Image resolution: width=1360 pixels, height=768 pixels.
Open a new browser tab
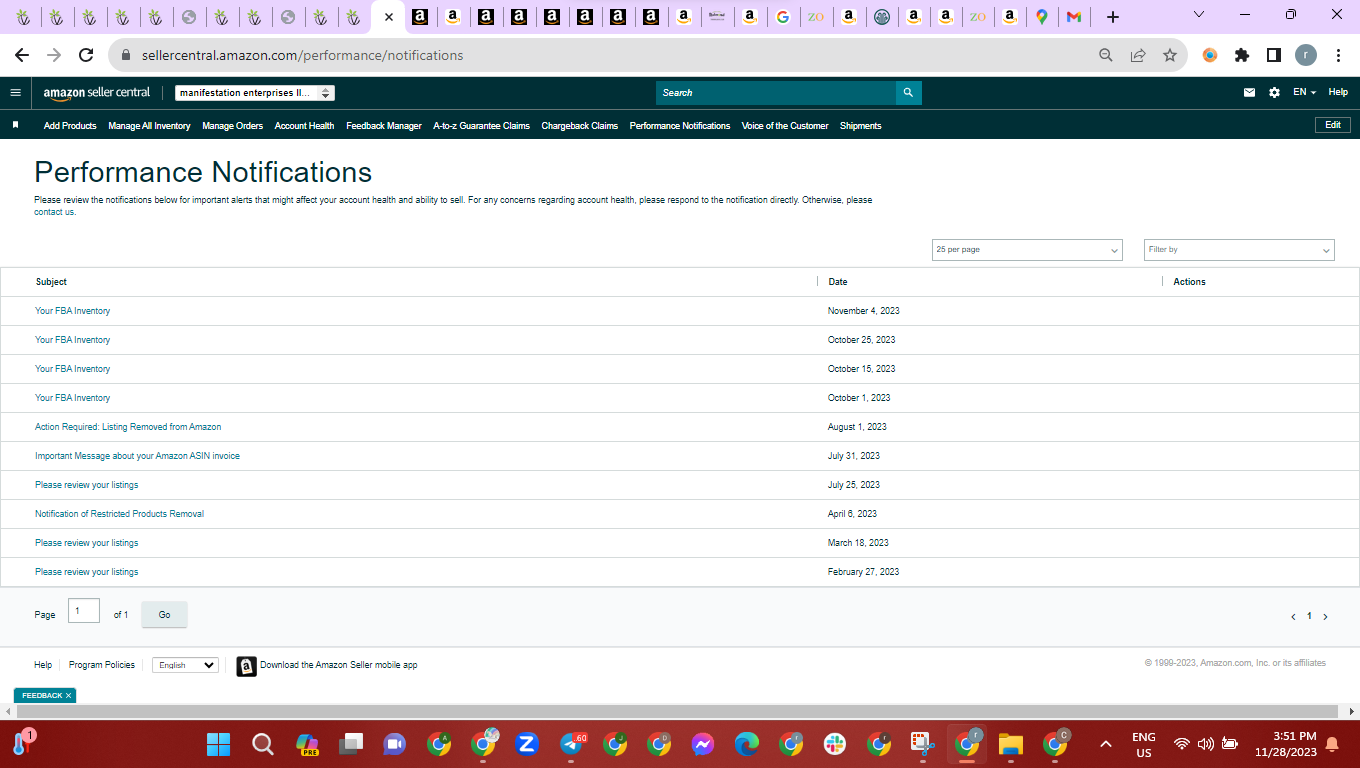1113,17
